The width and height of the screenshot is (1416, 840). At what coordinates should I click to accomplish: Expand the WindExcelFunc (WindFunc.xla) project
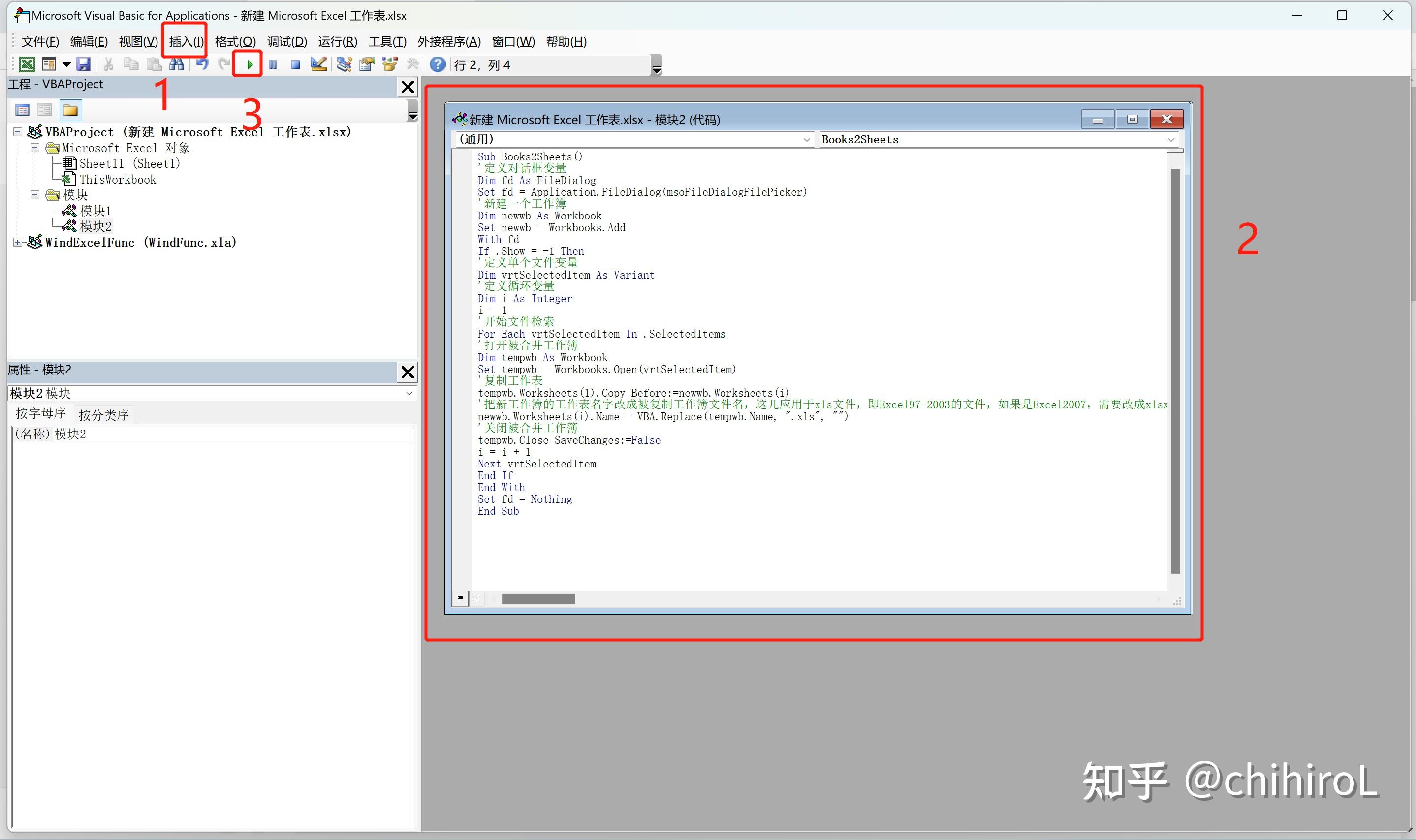tap(18, 242)
